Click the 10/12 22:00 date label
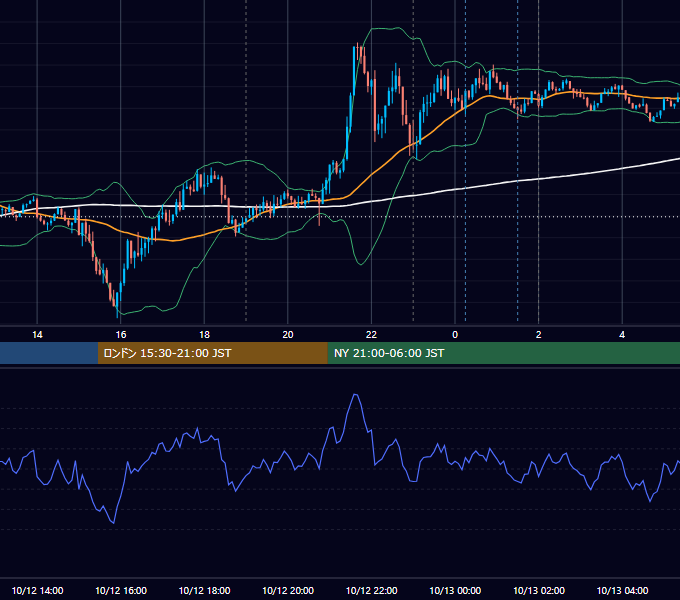The height and width of the screenshot is (600, 680). pyautogui.click(x=371, y=590)
